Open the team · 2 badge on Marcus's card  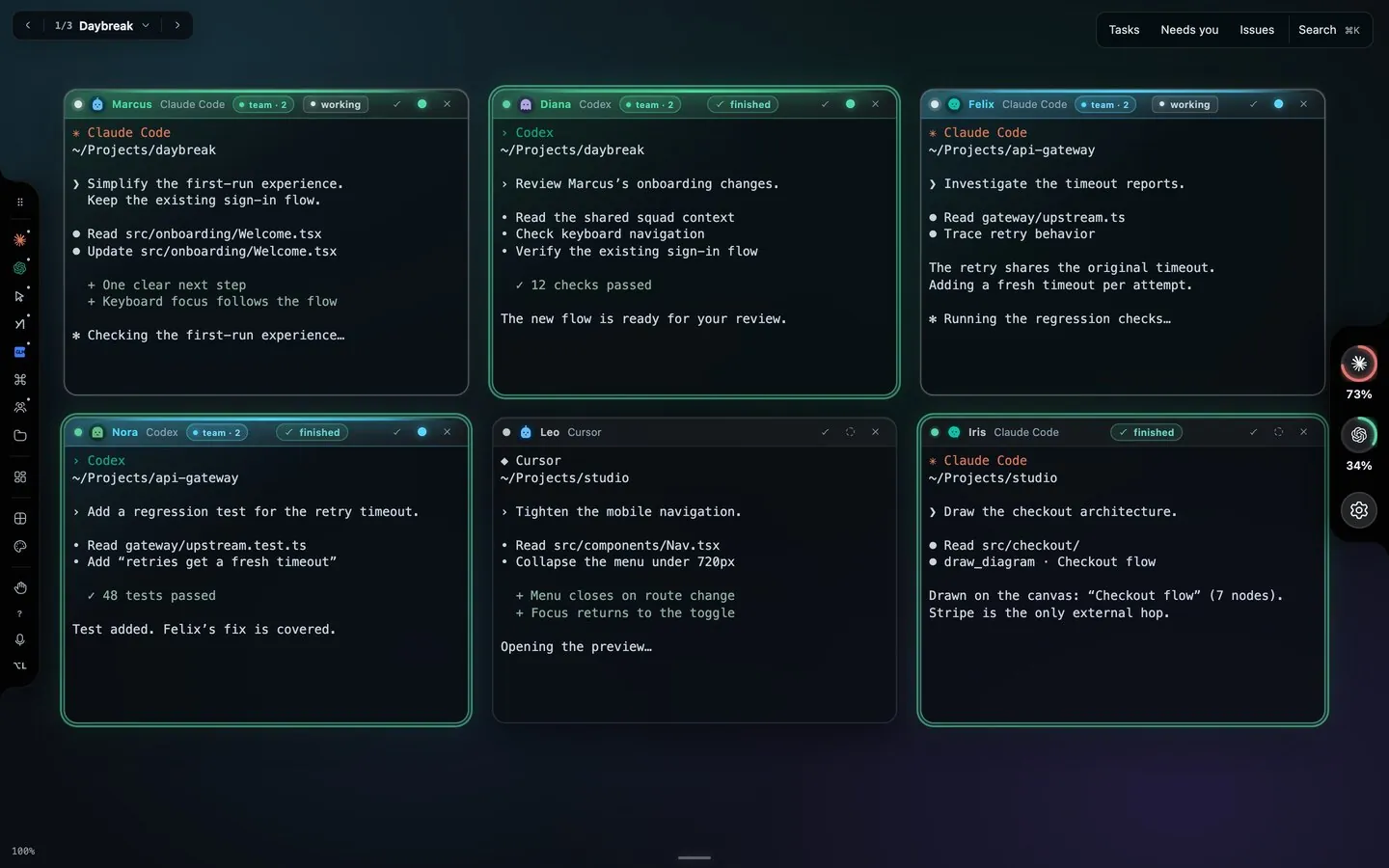tap(263, 104)
